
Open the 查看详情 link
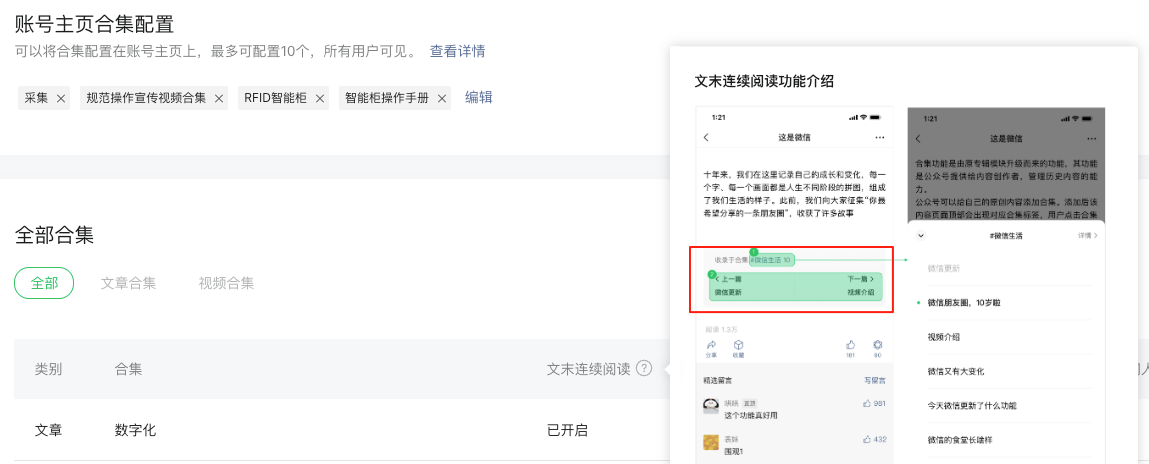coord(457,51)
